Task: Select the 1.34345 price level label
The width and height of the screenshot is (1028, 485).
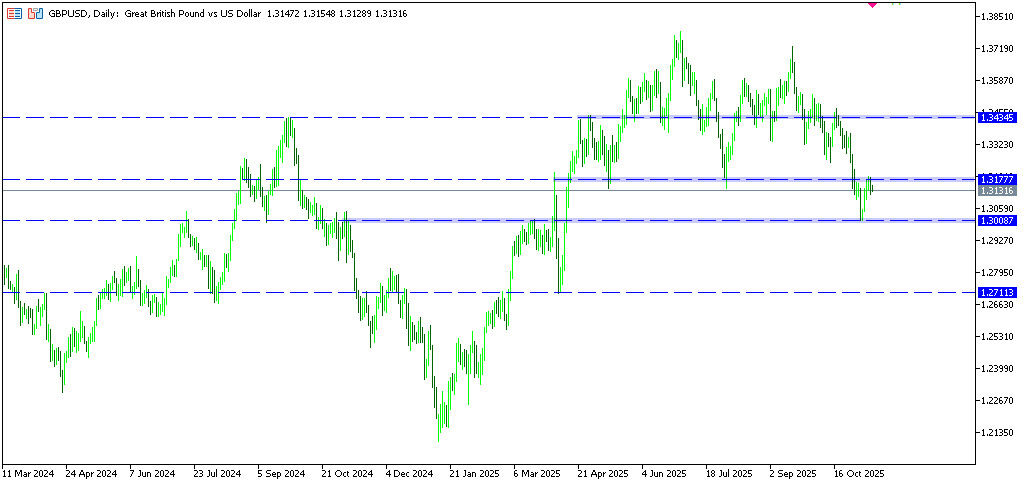Action: tap(998, 118)
